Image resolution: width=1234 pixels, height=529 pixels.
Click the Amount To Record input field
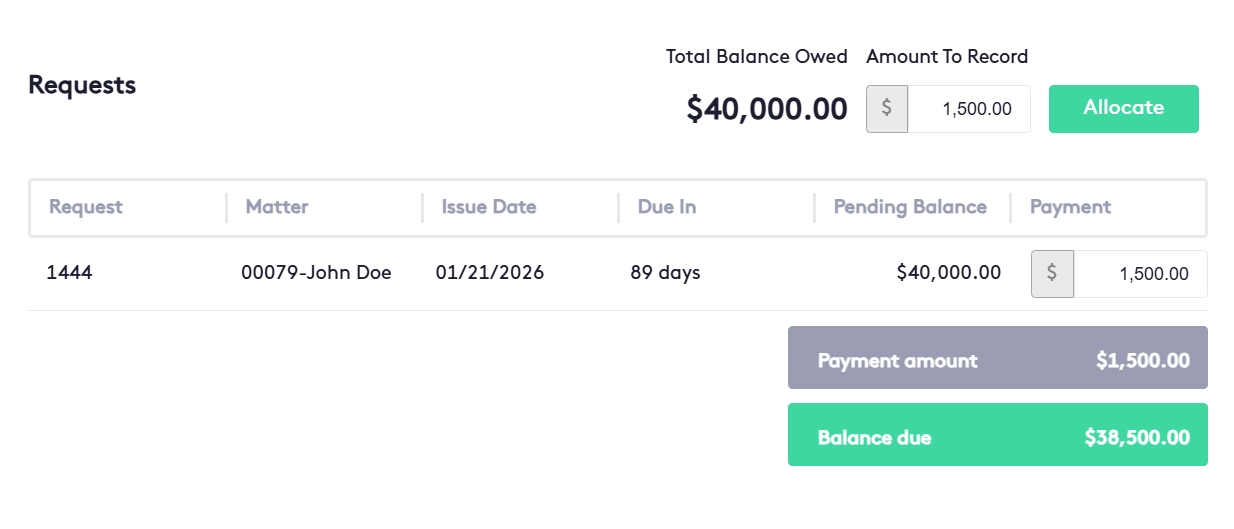[968, 109]
